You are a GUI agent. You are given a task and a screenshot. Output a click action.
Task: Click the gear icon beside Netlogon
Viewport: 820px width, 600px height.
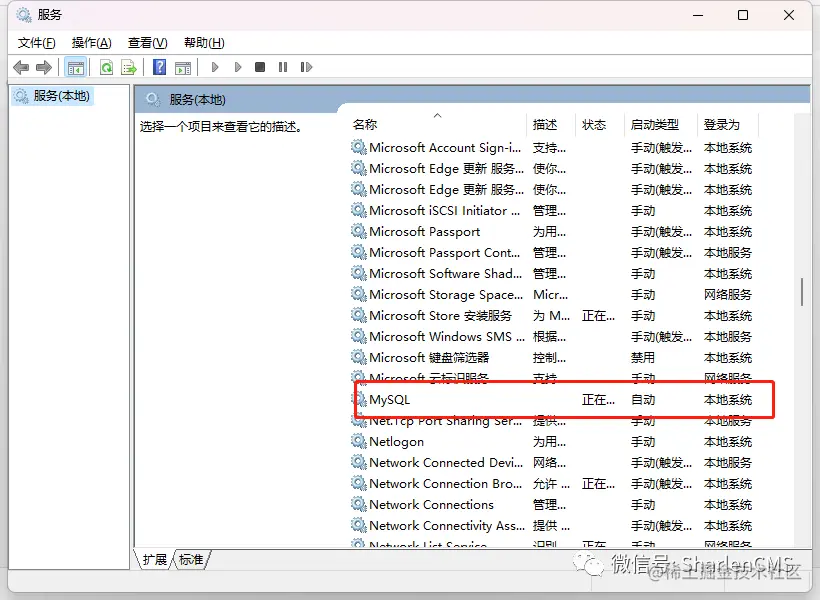[x=359, y=441]
